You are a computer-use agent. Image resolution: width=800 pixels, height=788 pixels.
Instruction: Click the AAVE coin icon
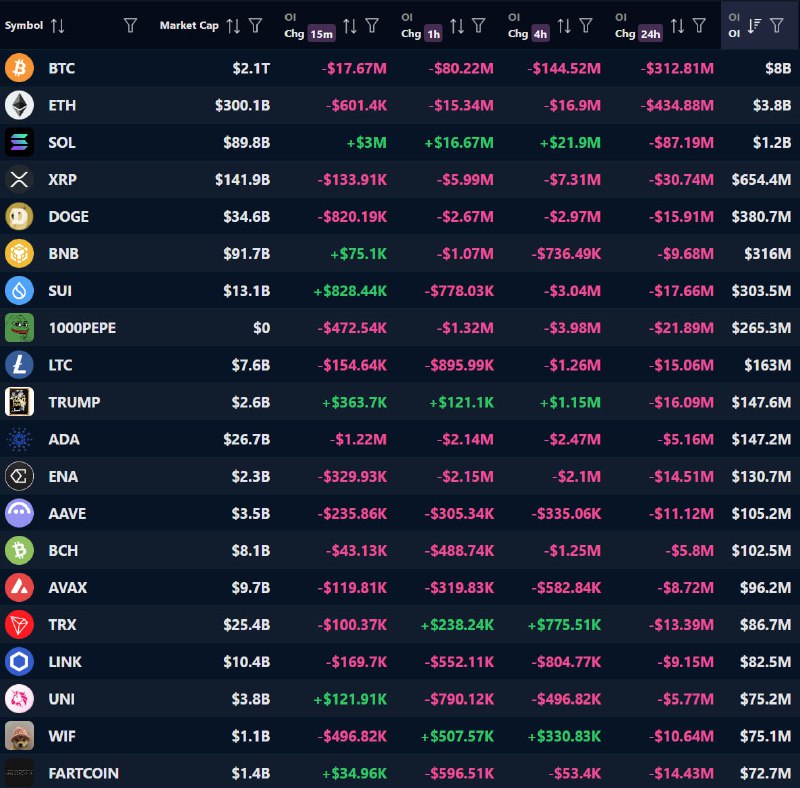click(19, 513)
